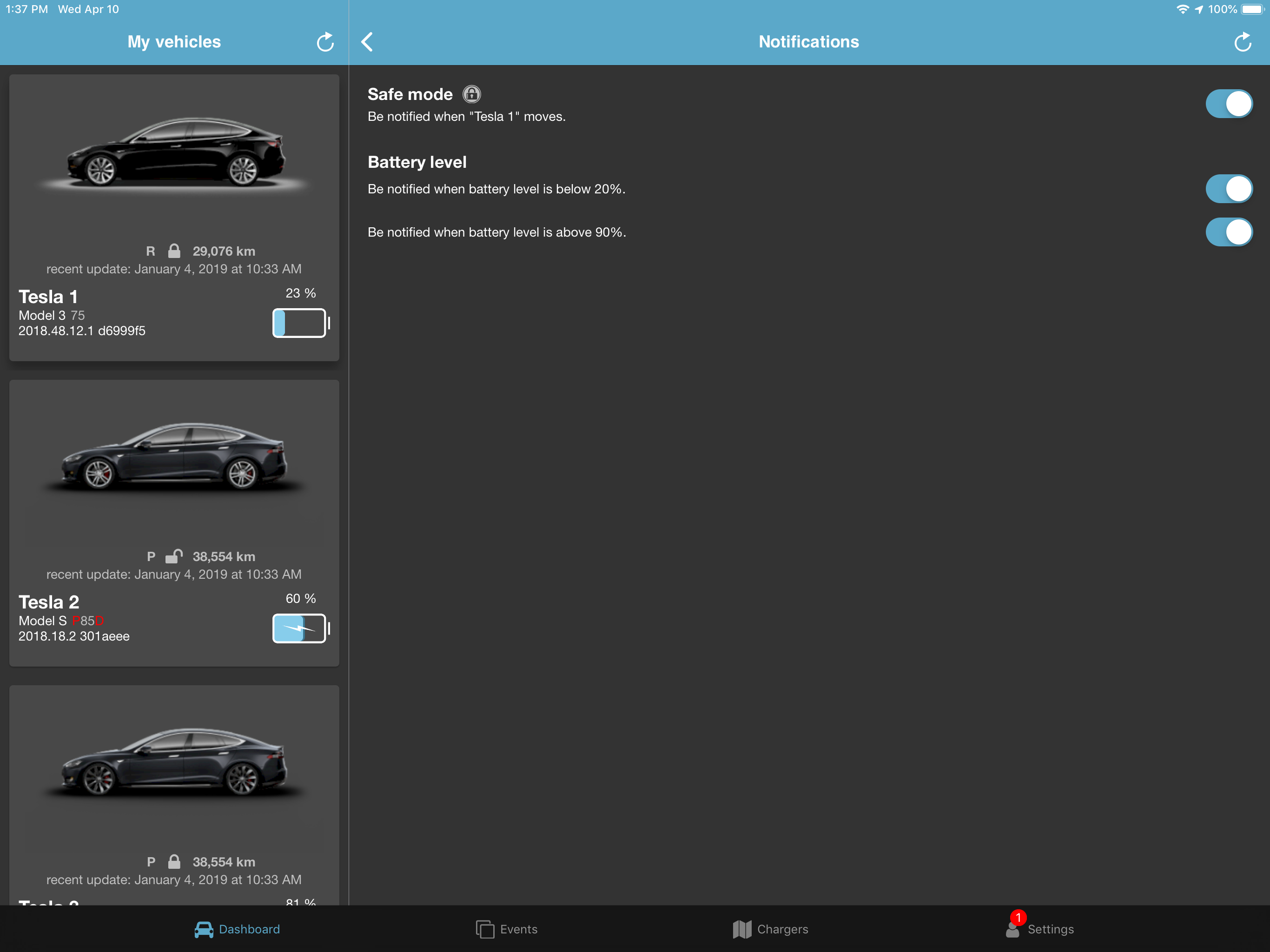Tap the Wi-Fi status icon

pos(1182,9)
